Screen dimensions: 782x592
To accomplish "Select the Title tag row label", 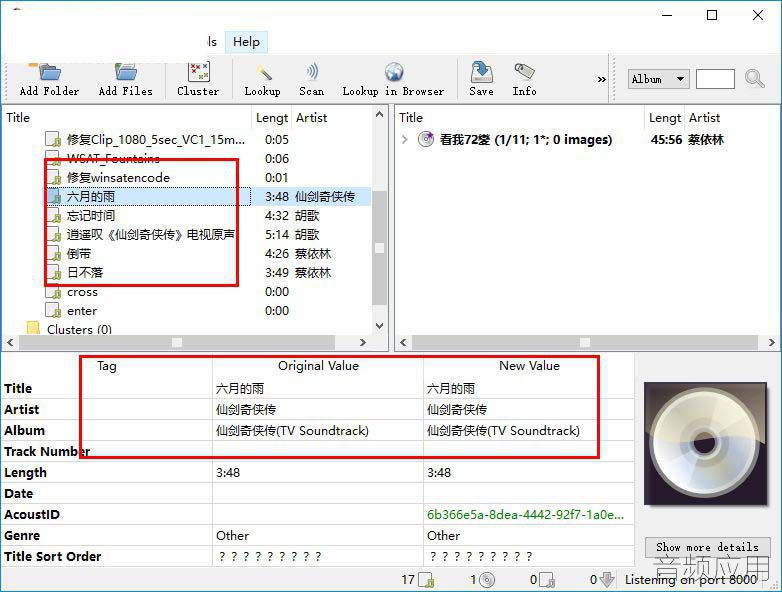I will tap(18, 388).
